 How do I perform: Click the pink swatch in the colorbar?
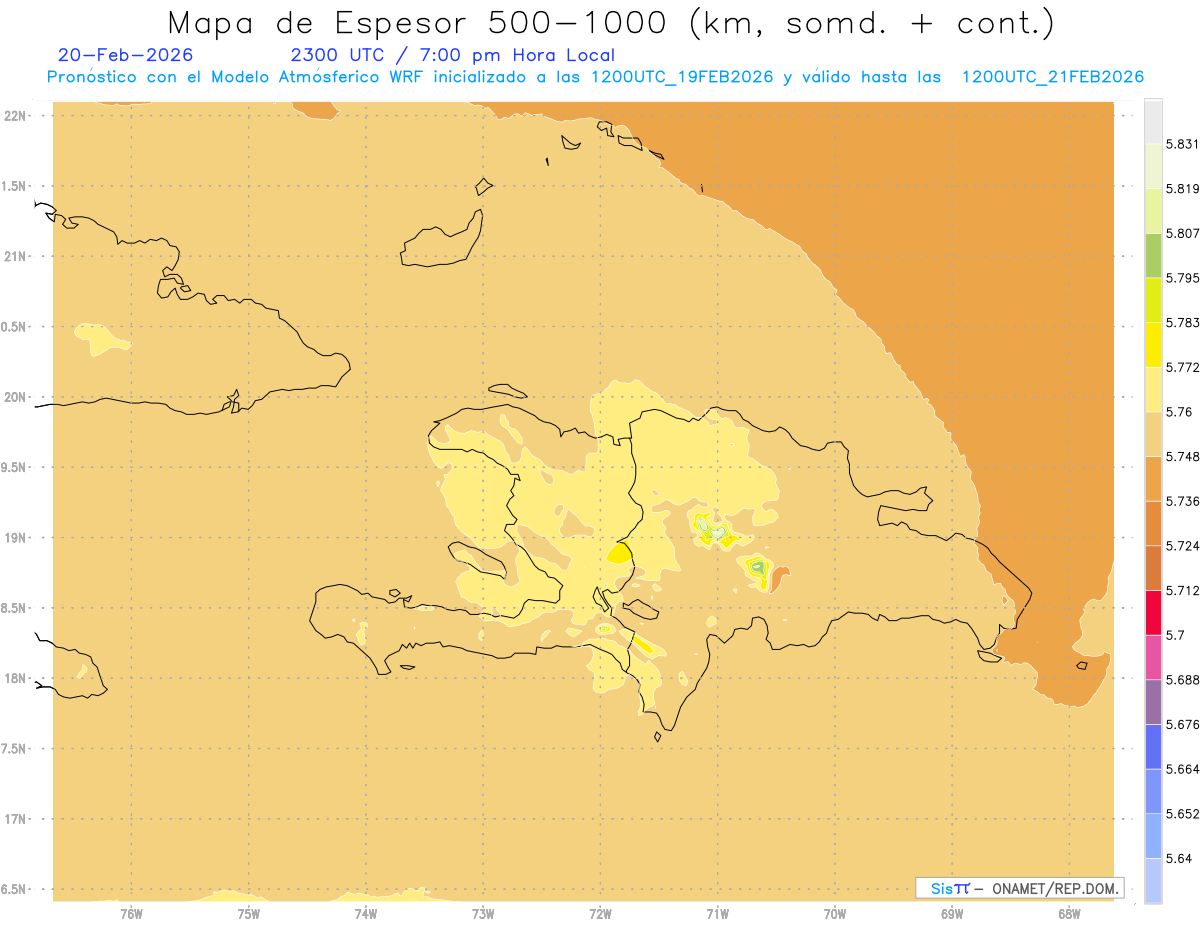tap(1153, 656)
